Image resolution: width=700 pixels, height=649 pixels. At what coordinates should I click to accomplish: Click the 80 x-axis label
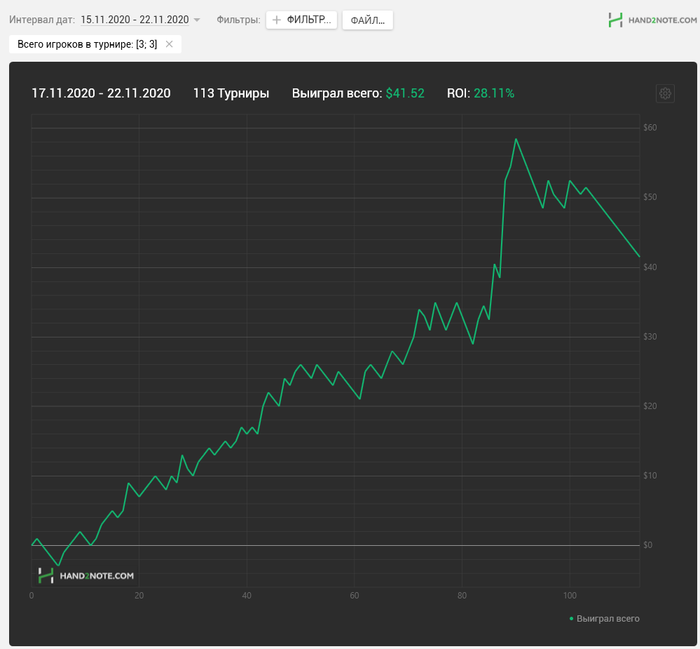[462, 595]
